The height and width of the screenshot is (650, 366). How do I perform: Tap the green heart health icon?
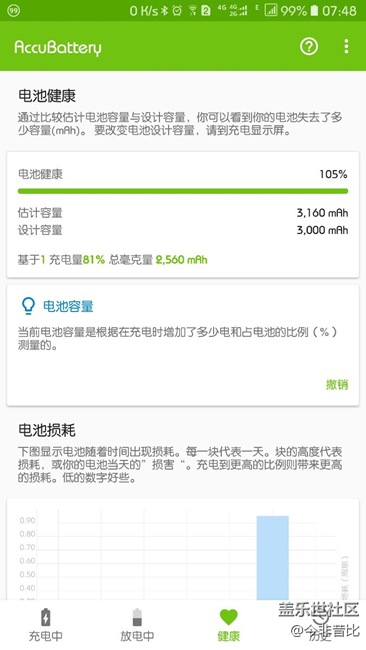[x=228, y=617]
